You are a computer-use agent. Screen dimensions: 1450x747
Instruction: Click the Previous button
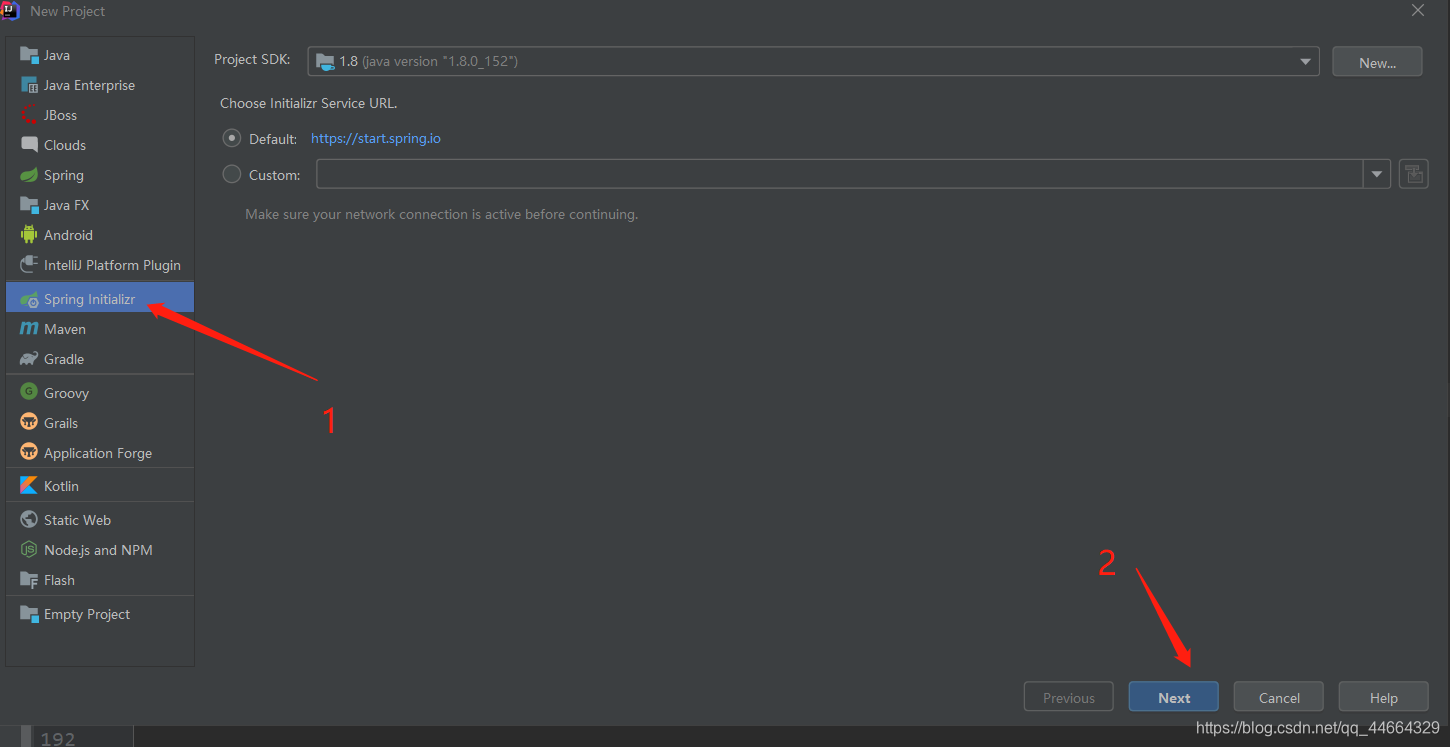(x=1069, y=697)
